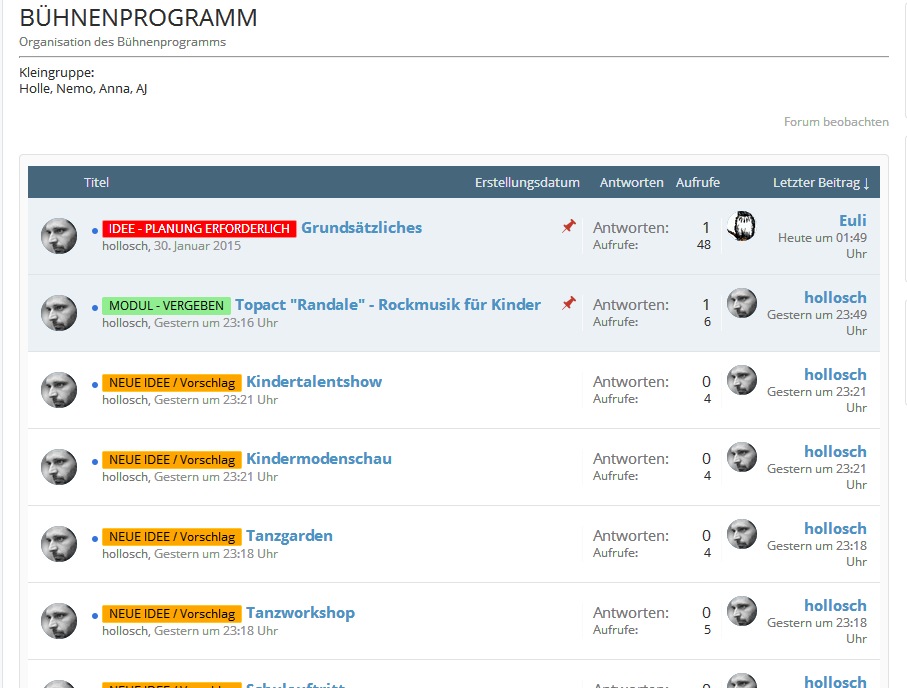The image size is (907, 688).
Task: Click view count 5 on Tanzworkshop
Action: point(707,630)
